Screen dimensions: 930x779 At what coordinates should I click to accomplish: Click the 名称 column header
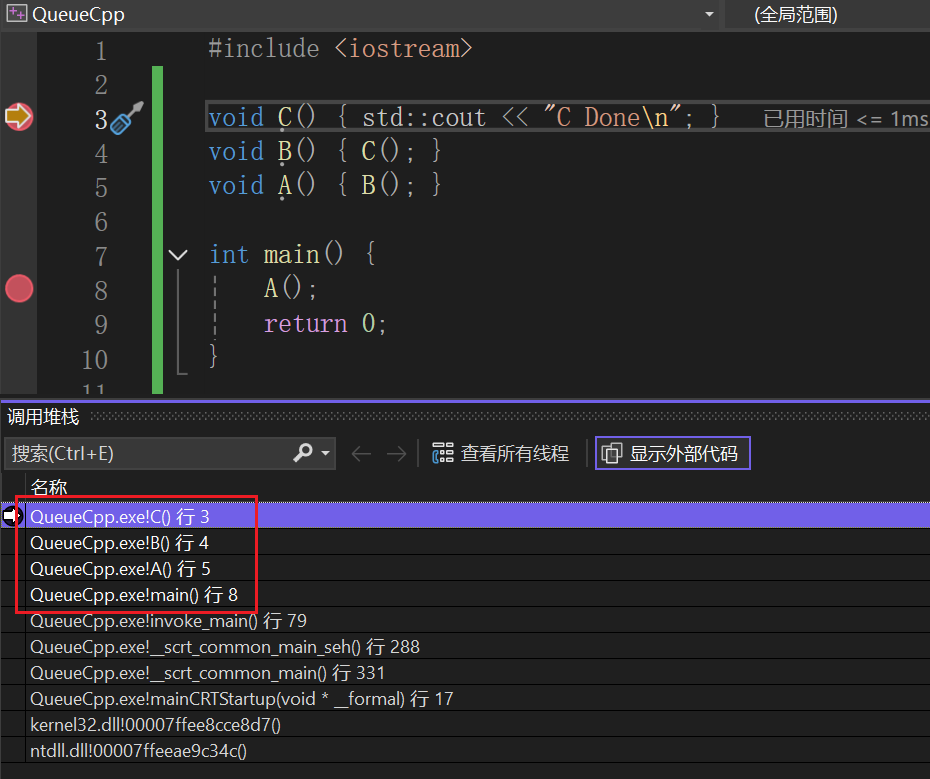point(49,487)
